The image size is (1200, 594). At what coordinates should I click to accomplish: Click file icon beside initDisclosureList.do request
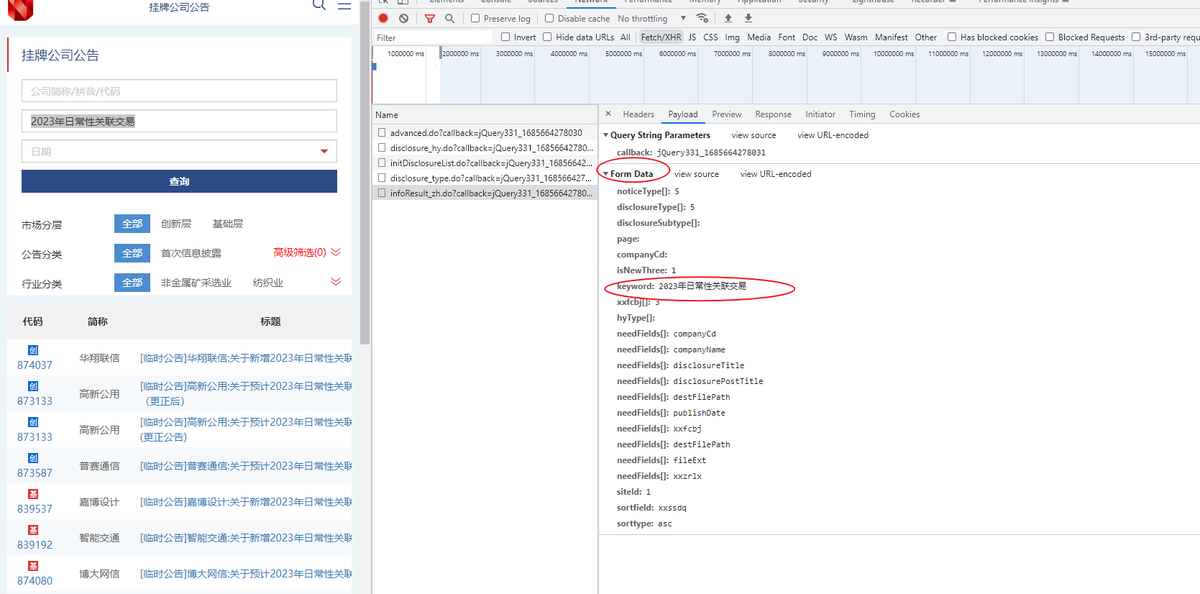click(382, 162)
